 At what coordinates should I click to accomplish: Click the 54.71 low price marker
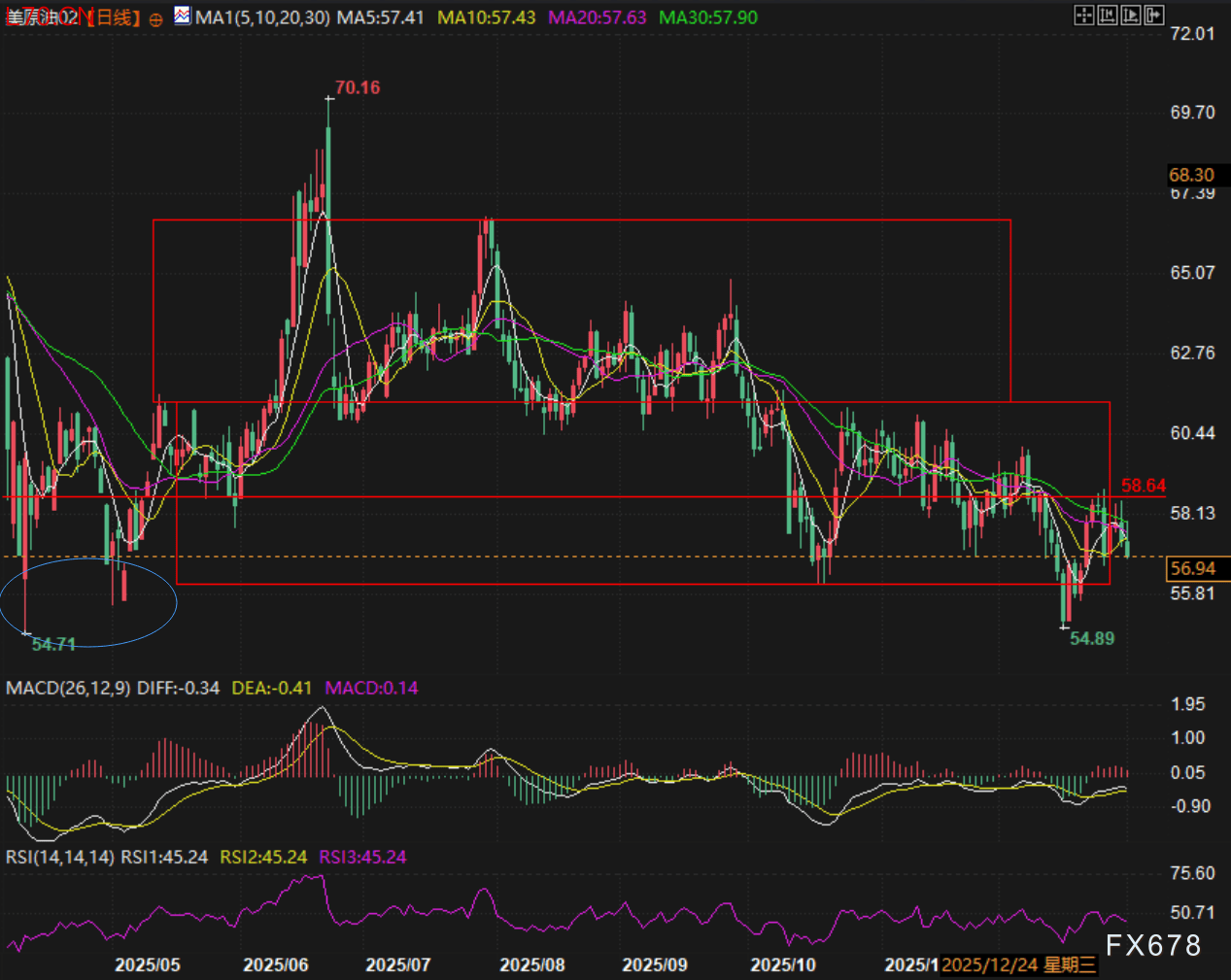53,644
